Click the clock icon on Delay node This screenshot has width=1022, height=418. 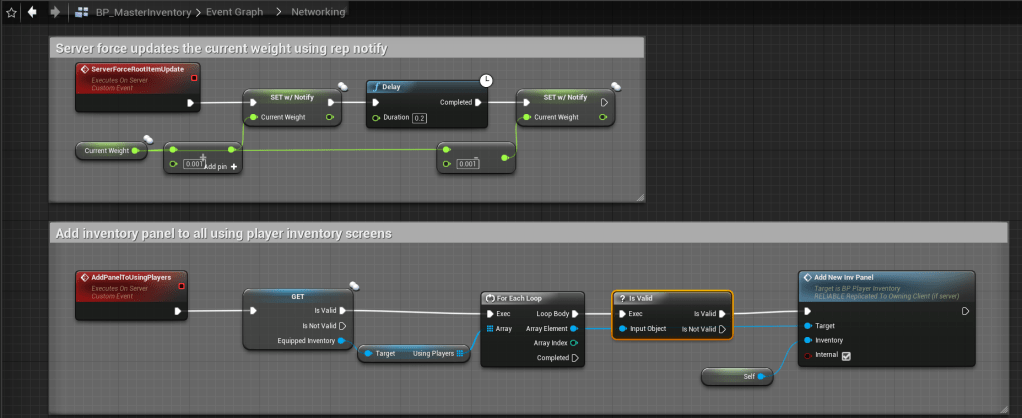487,80
